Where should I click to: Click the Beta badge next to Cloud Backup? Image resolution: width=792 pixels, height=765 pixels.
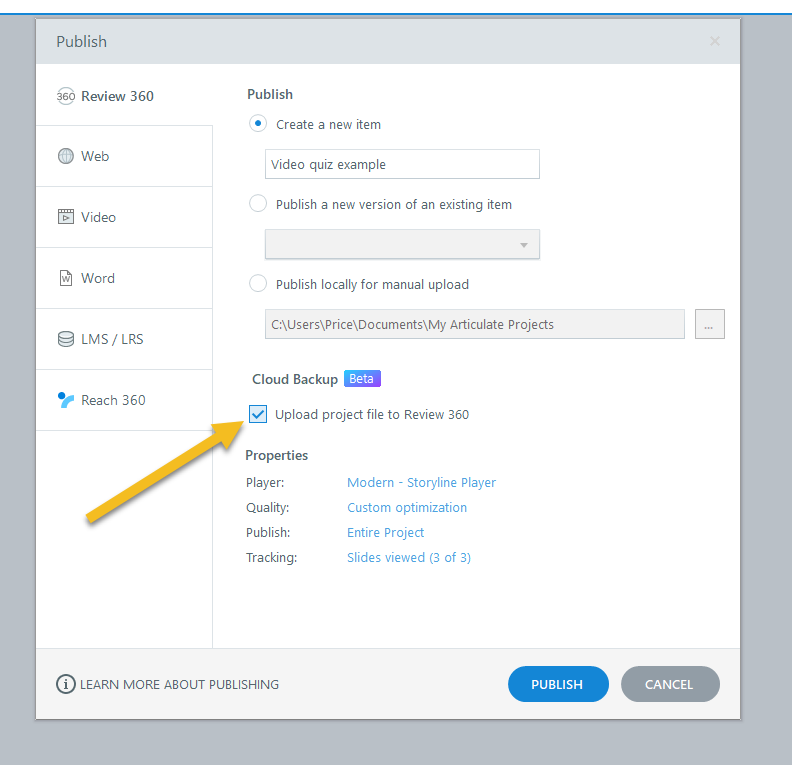point(362,379)
